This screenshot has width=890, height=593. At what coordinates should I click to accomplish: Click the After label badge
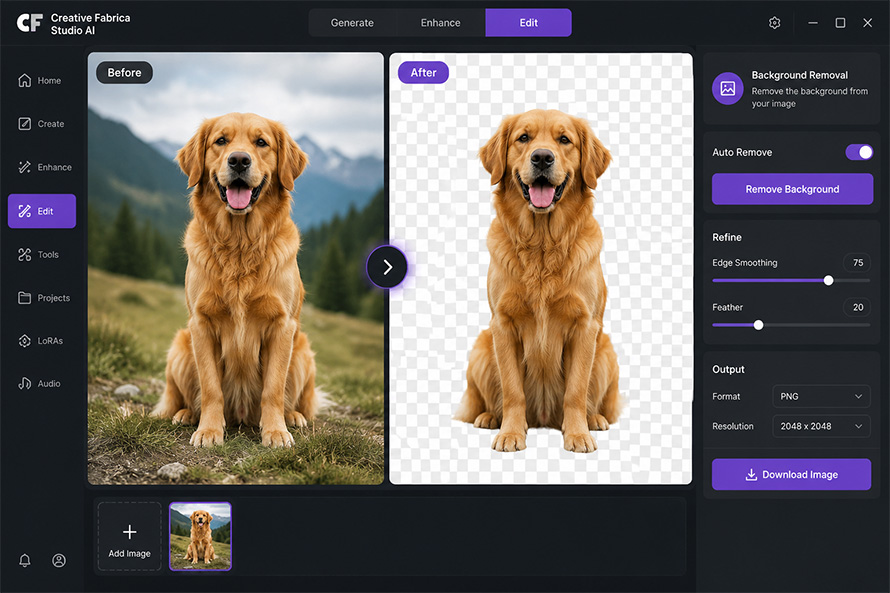(423, 73)
